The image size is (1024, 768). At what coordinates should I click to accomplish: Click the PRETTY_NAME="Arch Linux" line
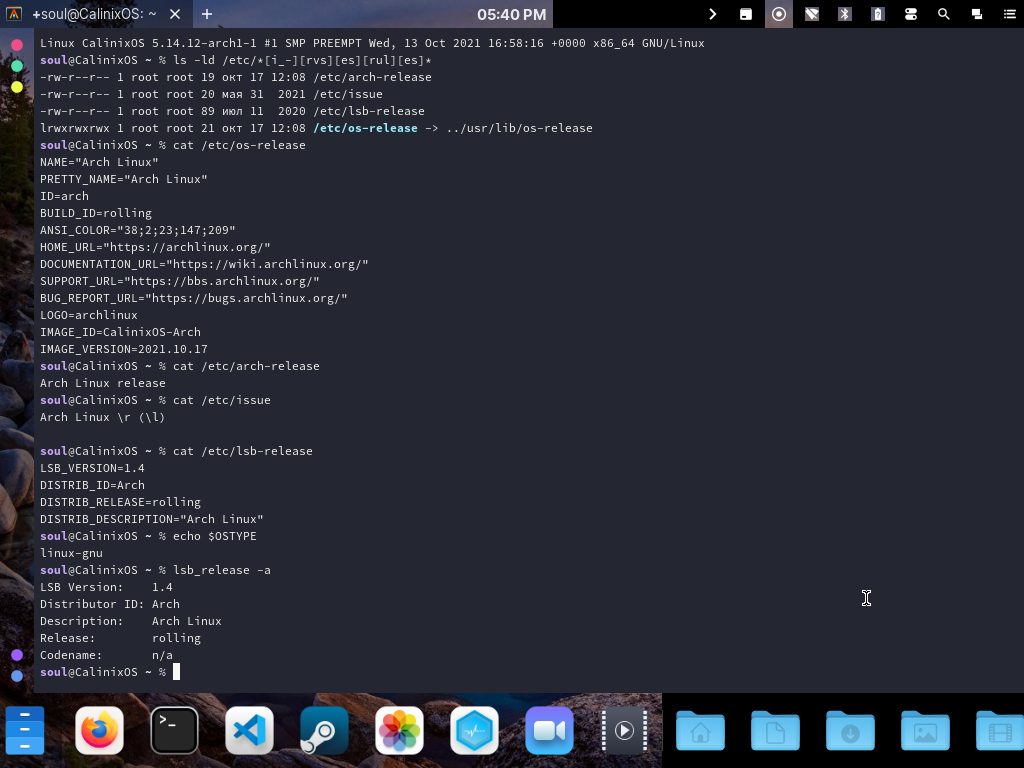123,179
